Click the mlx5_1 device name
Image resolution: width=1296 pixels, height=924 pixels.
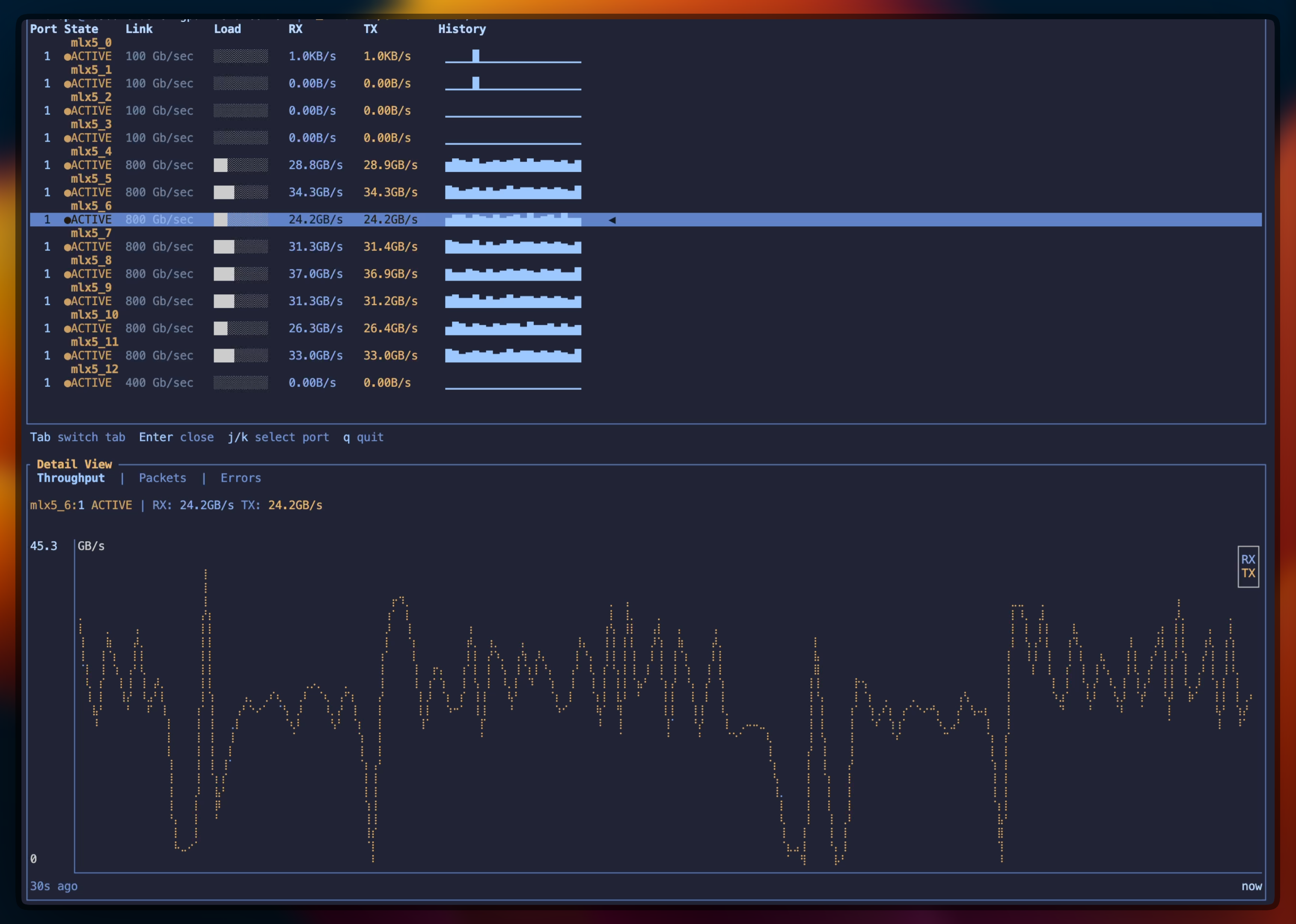(x=91, y=70)
